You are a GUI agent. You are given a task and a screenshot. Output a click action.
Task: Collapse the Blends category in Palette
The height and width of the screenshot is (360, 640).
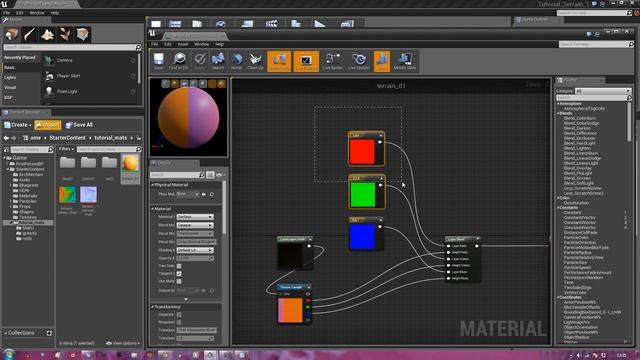click(x=558, y=113)
